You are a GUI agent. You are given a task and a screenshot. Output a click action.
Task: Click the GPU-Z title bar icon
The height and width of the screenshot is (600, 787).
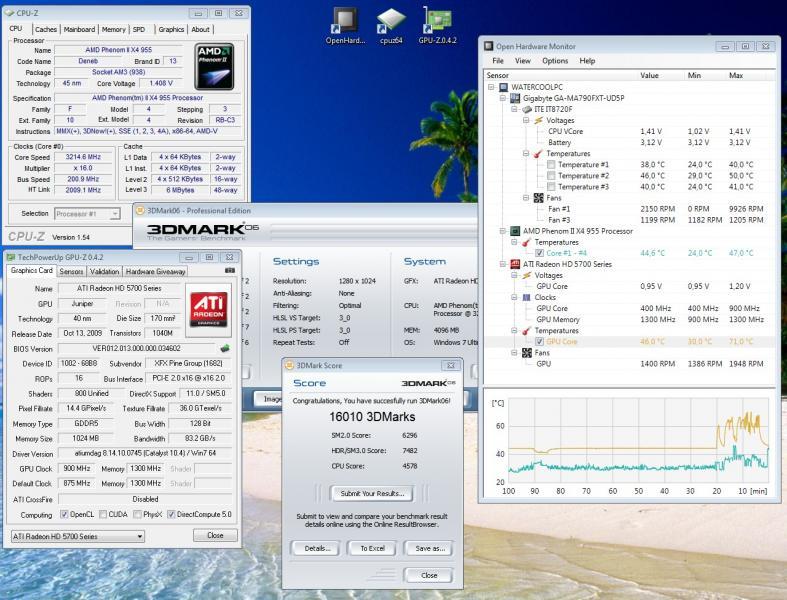[11, 257]
